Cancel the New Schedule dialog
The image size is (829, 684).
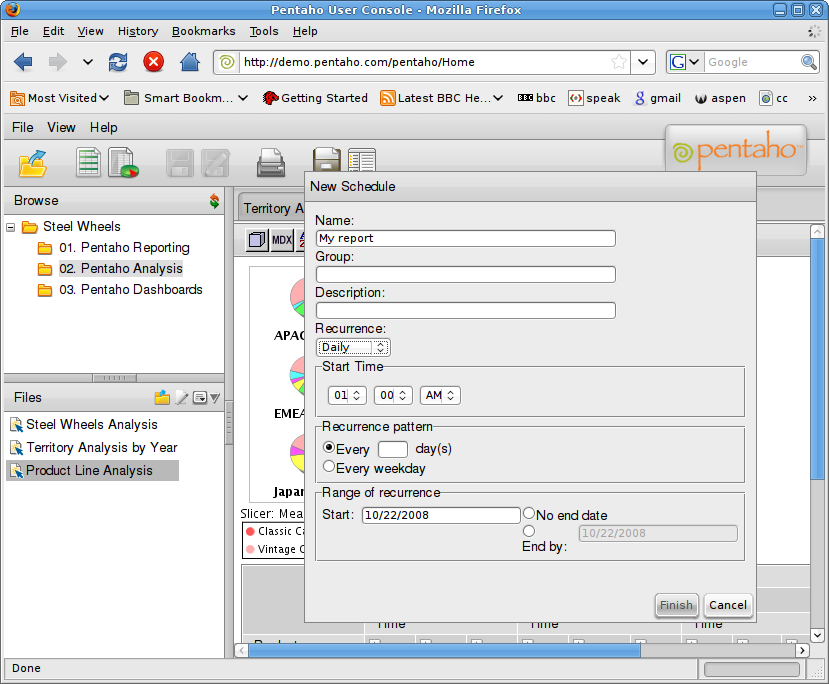click(728, 605)
